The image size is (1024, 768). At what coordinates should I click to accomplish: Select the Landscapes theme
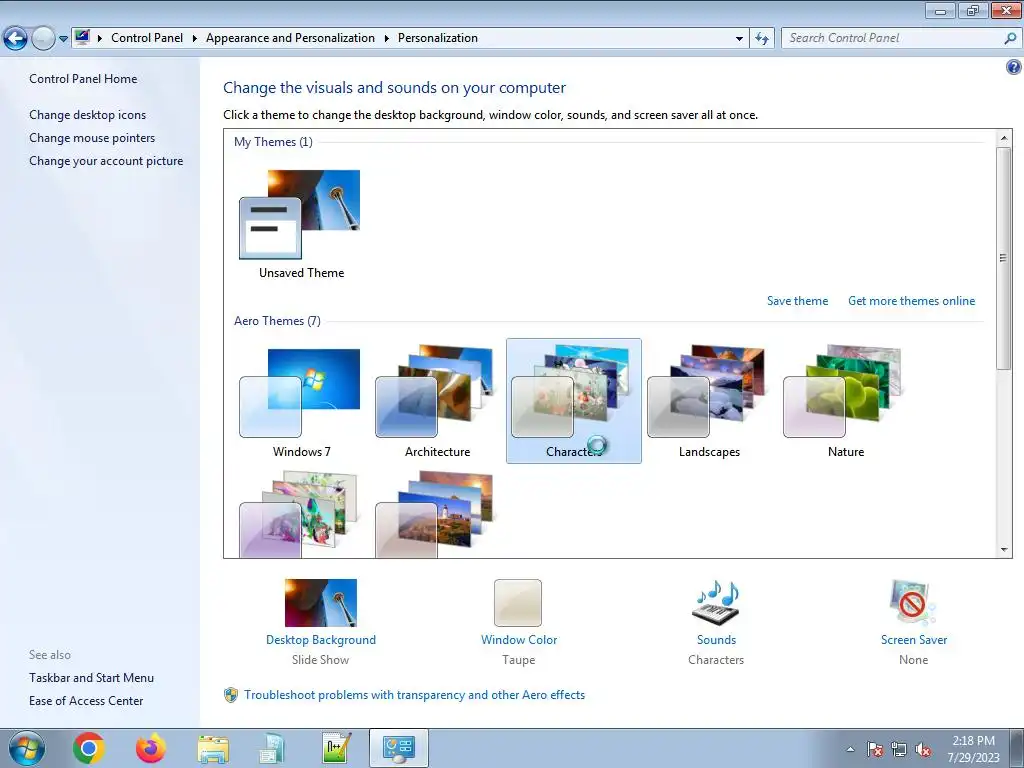click(709, 402)
